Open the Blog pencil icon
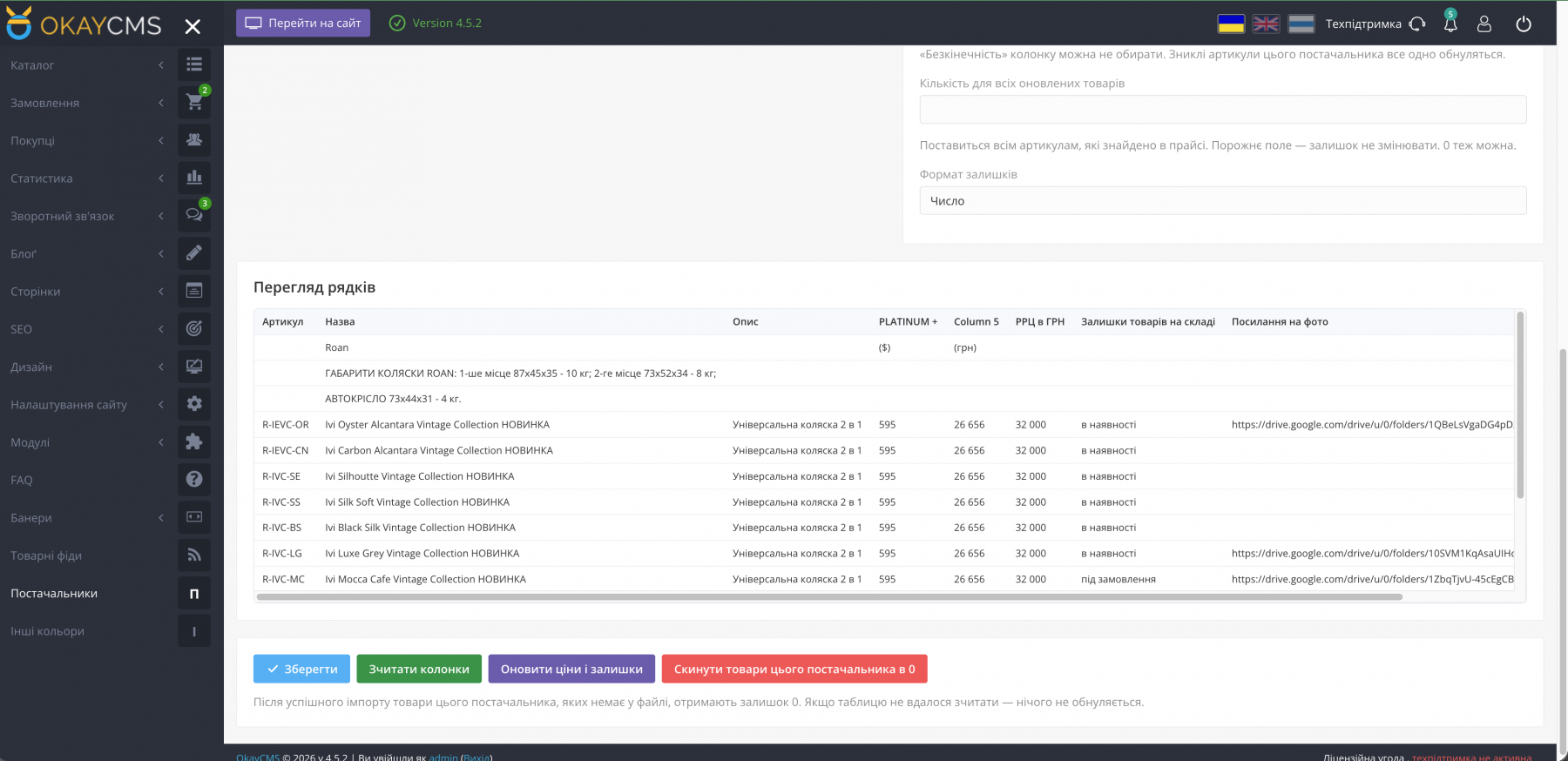Image resolution: width=1568 pixels, height=761 pixels. (x=194, y=253)
